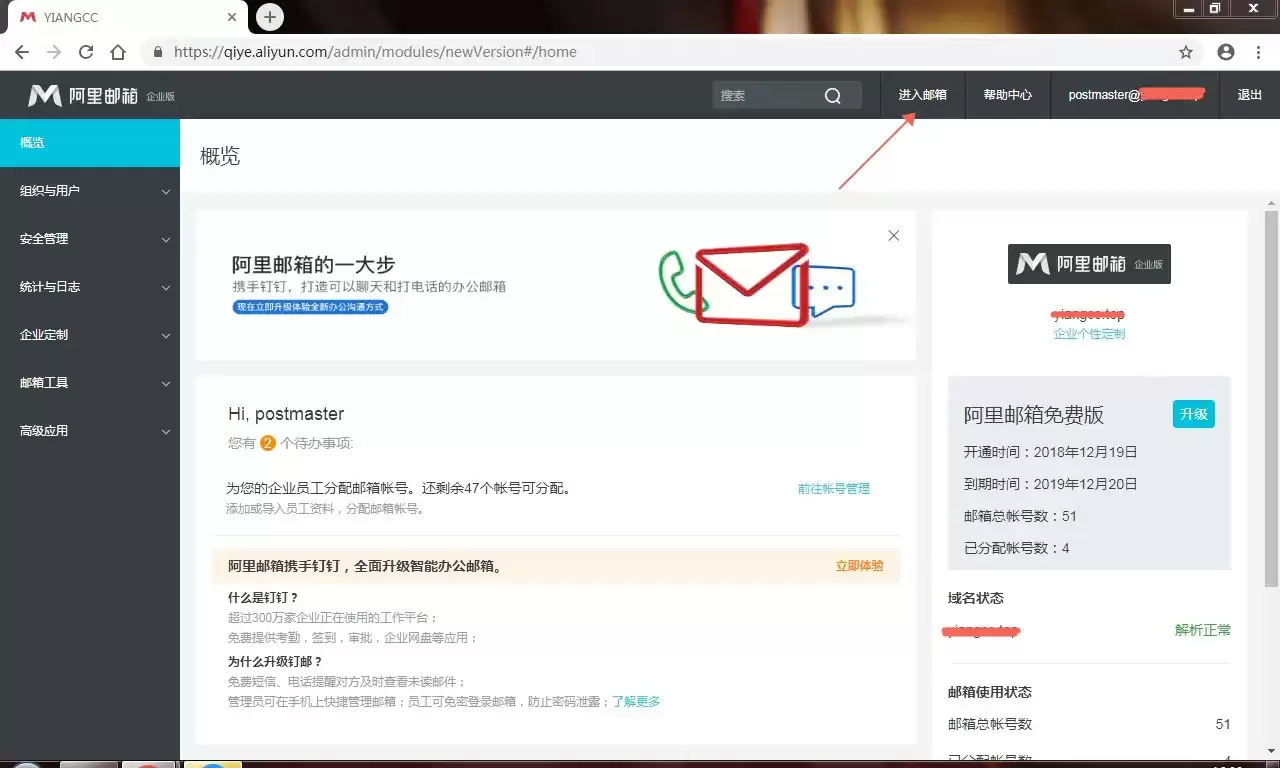1280x768 pixels.
Task: Expand 安全管理 sidebar menu
Action: (x=90, y=239)
